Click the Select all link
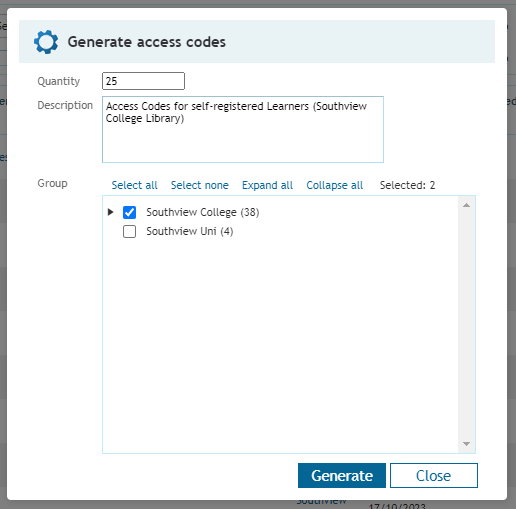The height and width of the screenshot is (509, 516). (134, 185)
